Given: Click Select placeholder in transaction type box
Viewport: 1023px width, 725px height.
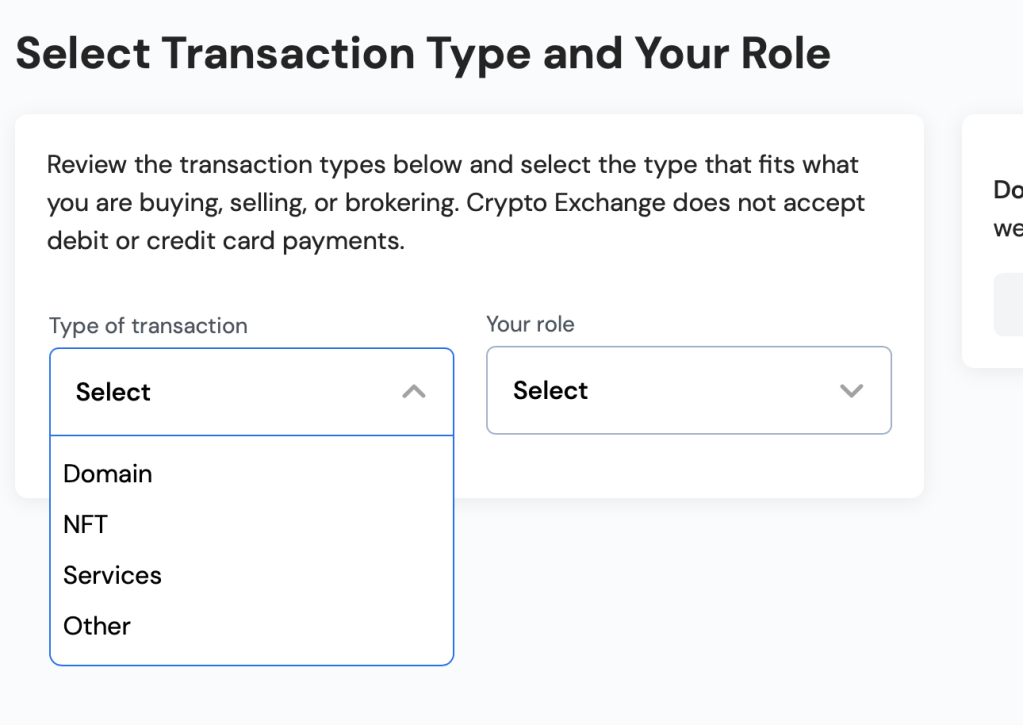Looking at the screenshot, I should [113, 392].
